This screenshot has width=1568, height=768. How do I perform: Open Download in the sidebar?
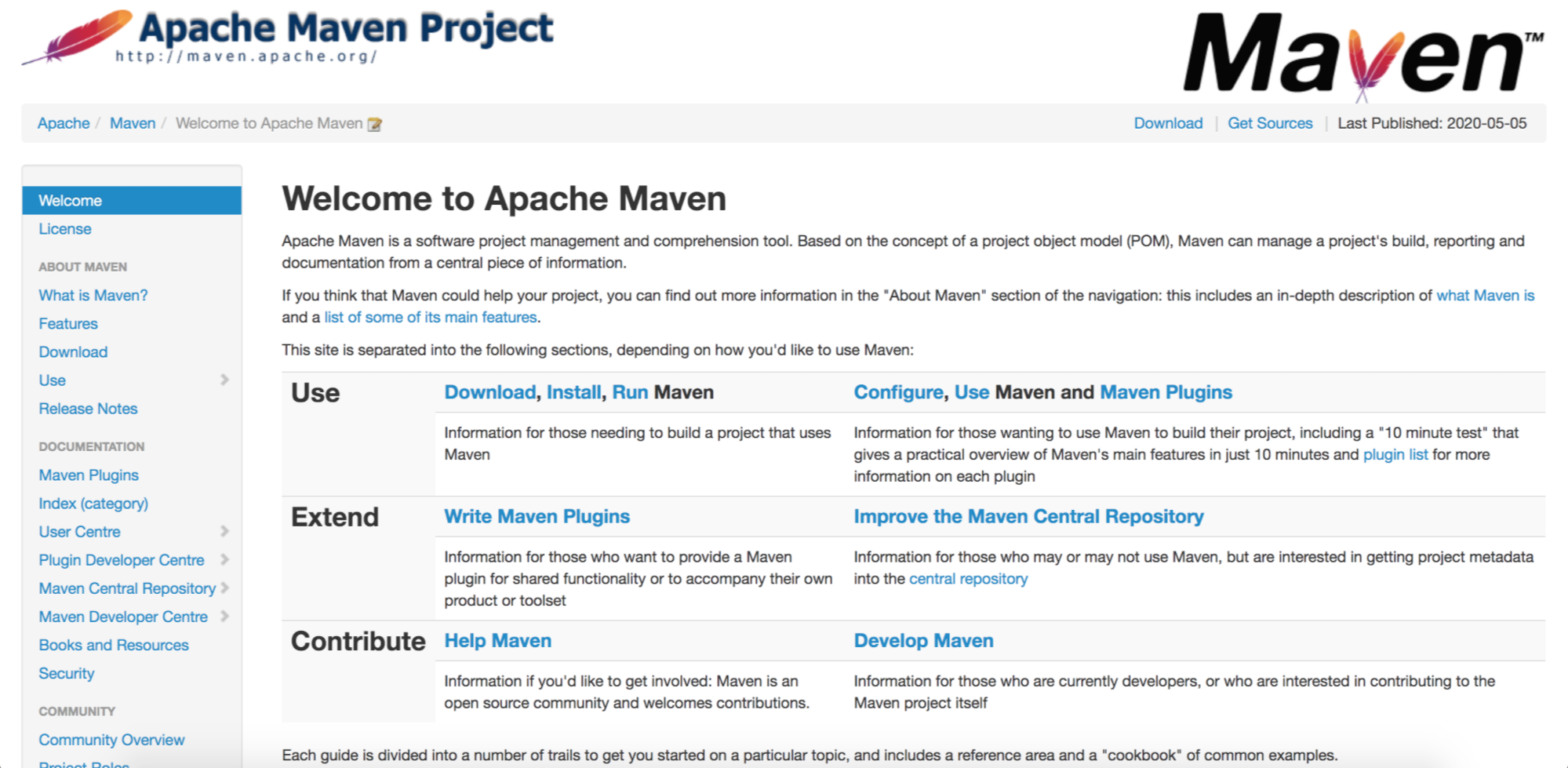pyautogui.click(x=73, y=351)
